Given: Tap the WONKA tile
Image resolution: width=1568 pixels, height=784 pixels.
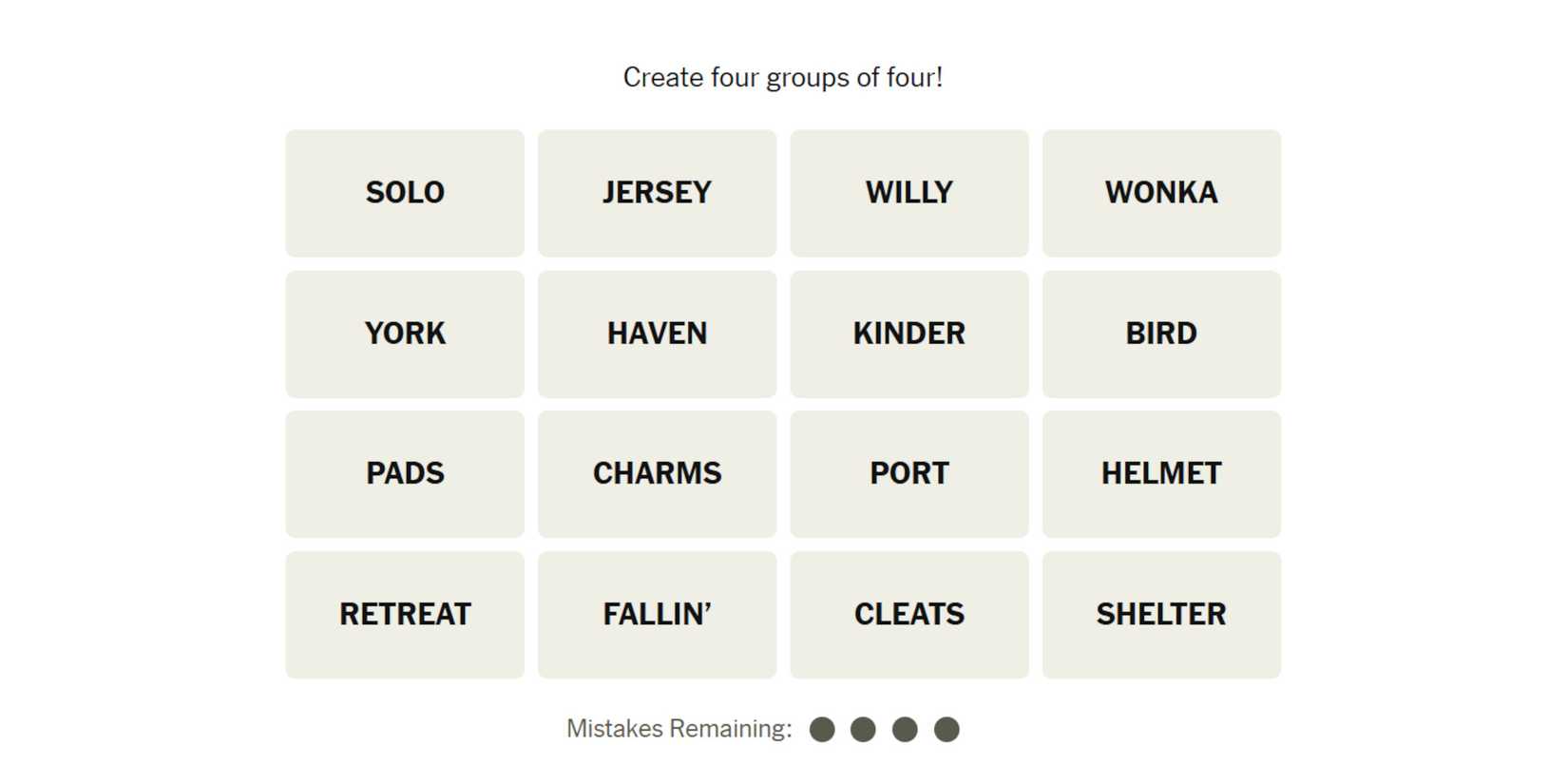Looking at the screenshot, I should click(1161, 193).
